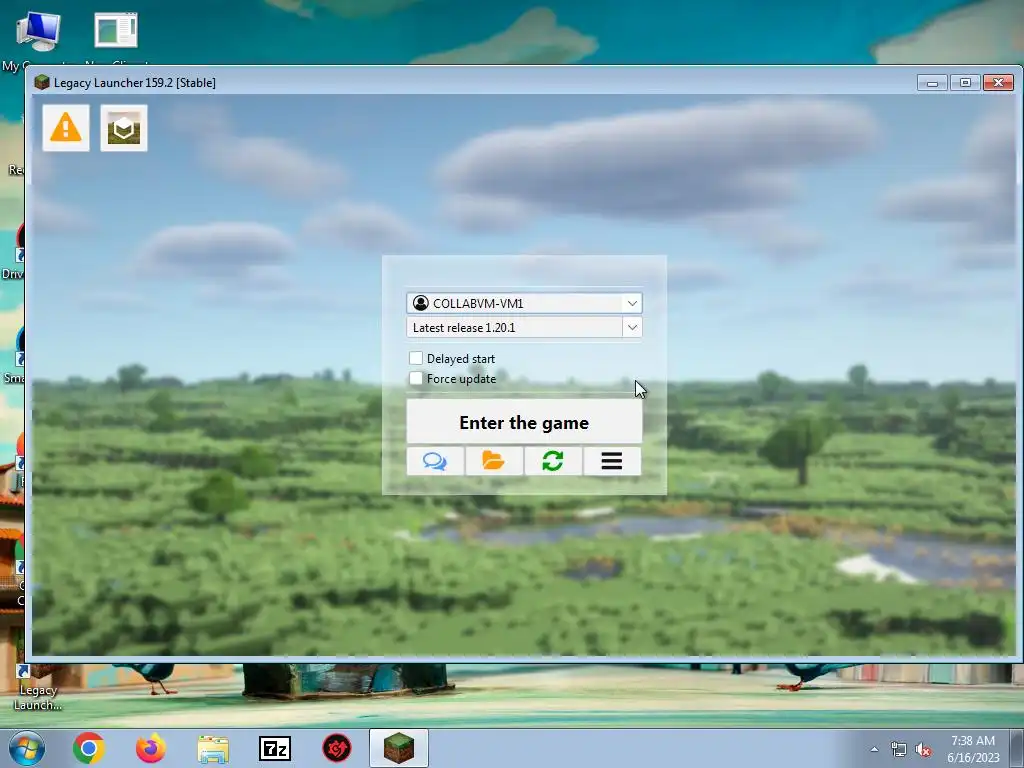This screenshot has width=1024, height=768.
Task: Open the game folder button
Action: click(x=494, y=461)
